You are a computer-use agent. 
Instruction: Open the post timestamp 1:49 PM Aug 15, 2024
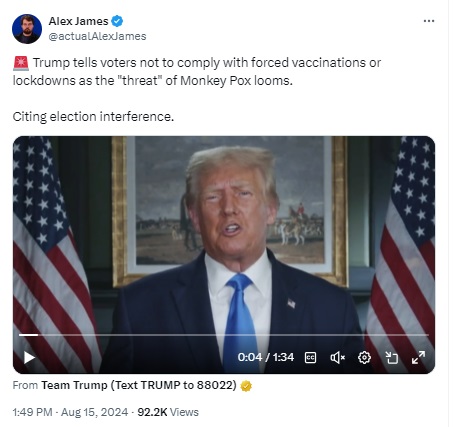coord(70,412)
